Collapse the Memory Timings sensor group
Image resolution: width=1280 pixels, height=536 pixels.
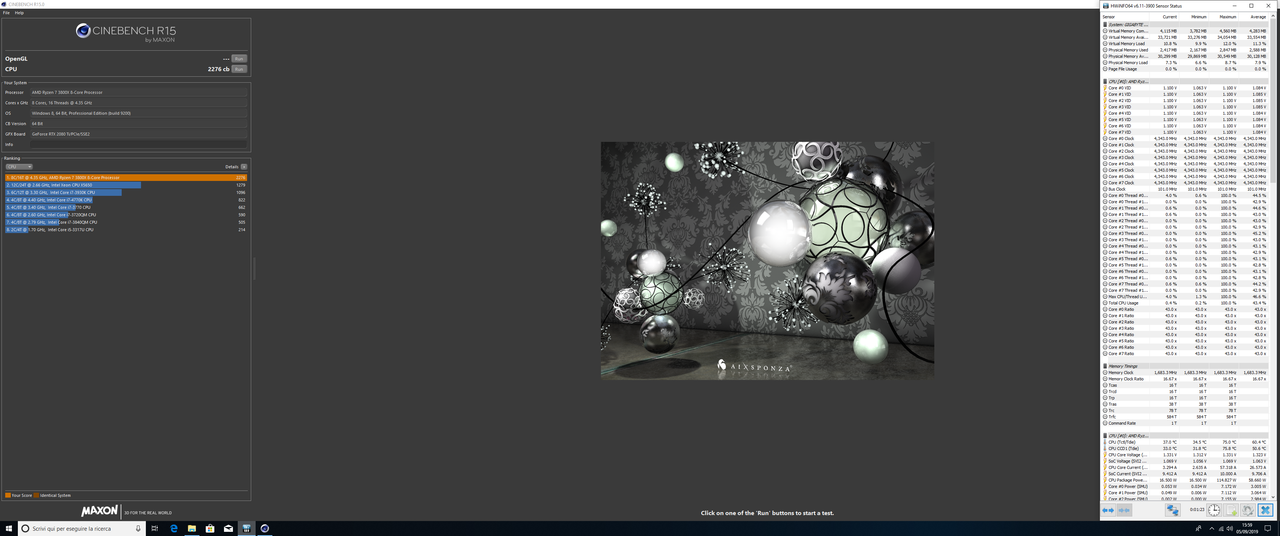click(1105, 366)
